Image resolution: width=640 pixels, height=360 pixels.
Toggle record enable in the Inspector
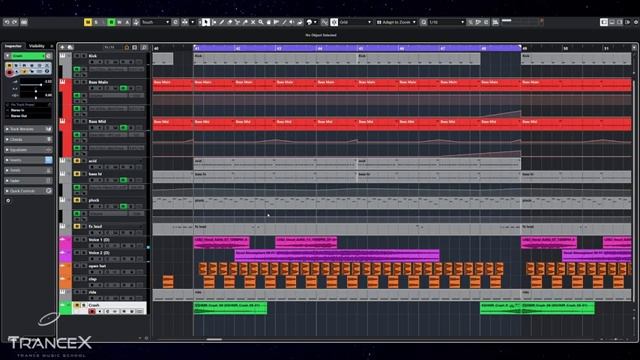click(9, 72)
